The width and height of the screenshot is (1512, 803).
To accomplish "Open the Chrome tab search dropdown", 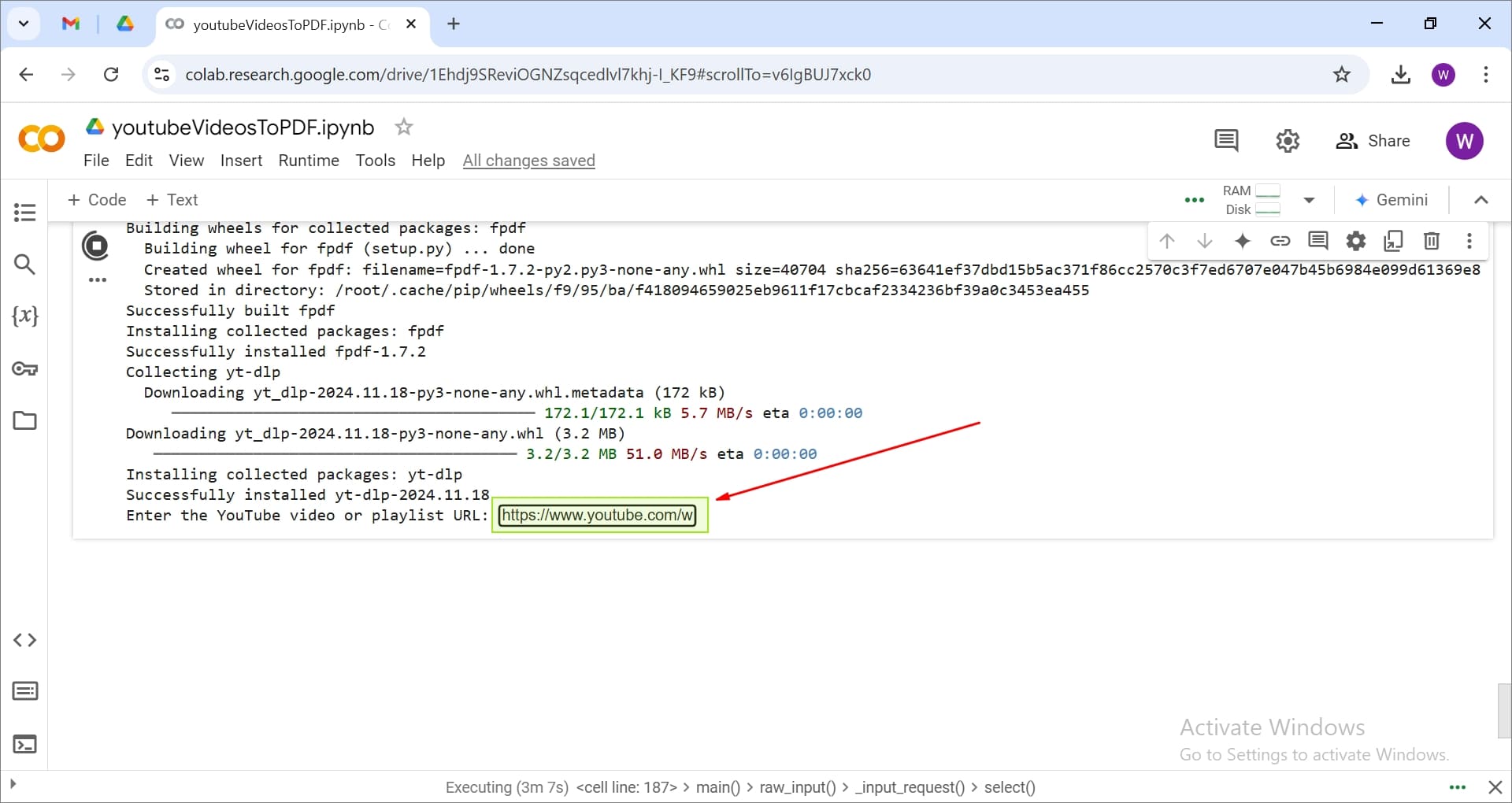I will [24, 24].
